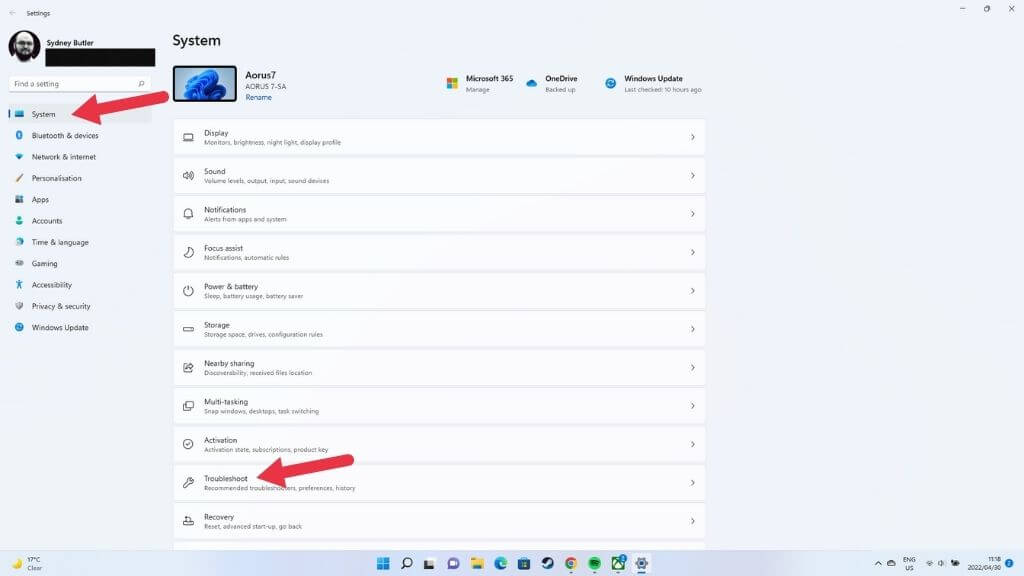Image resolution: width=1024 pixels, height=576 pixels.
Task: Open the OneDrive cloud icon
Action: (x=532, y=84)
